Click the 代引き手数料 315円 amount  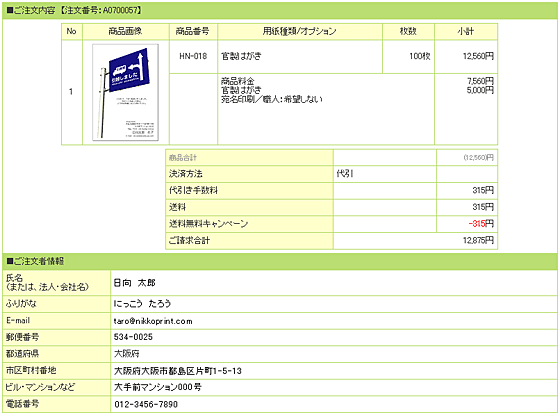pyautogui.click(x=483, y=190)
